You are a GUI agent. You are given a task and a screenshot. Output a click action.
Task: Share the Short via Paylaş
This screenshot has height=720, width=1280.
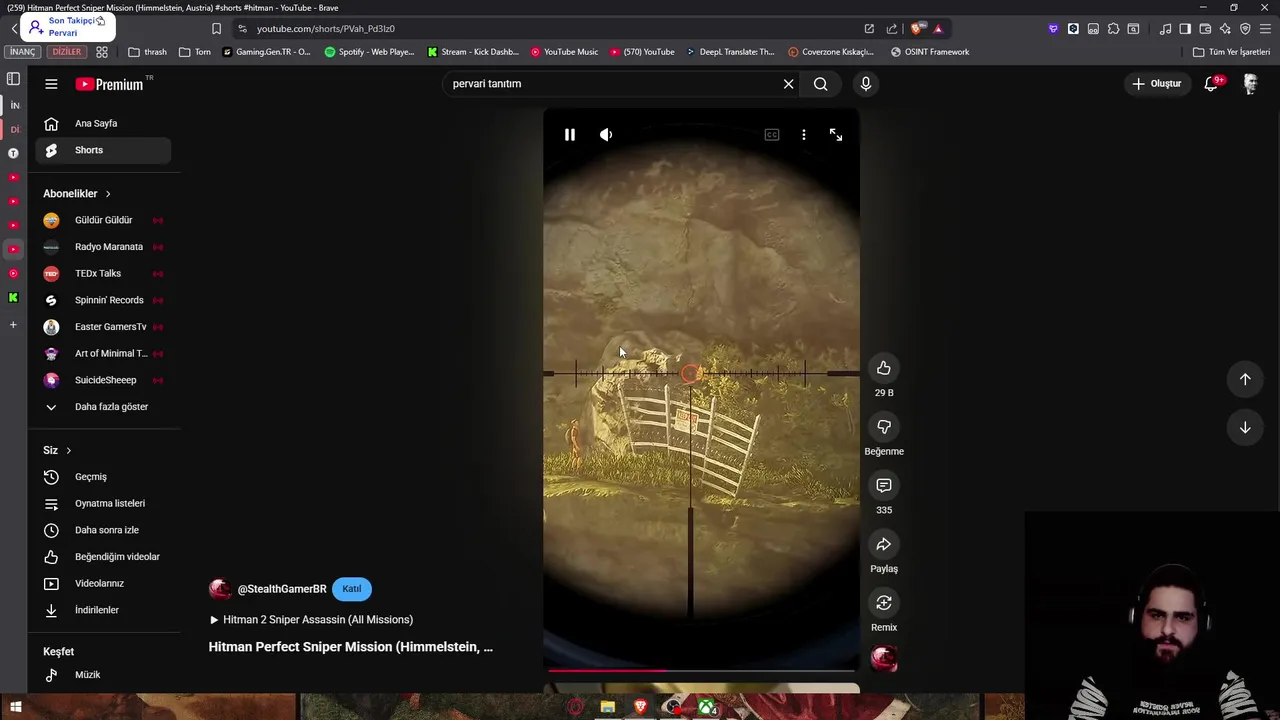coord(884,544)
